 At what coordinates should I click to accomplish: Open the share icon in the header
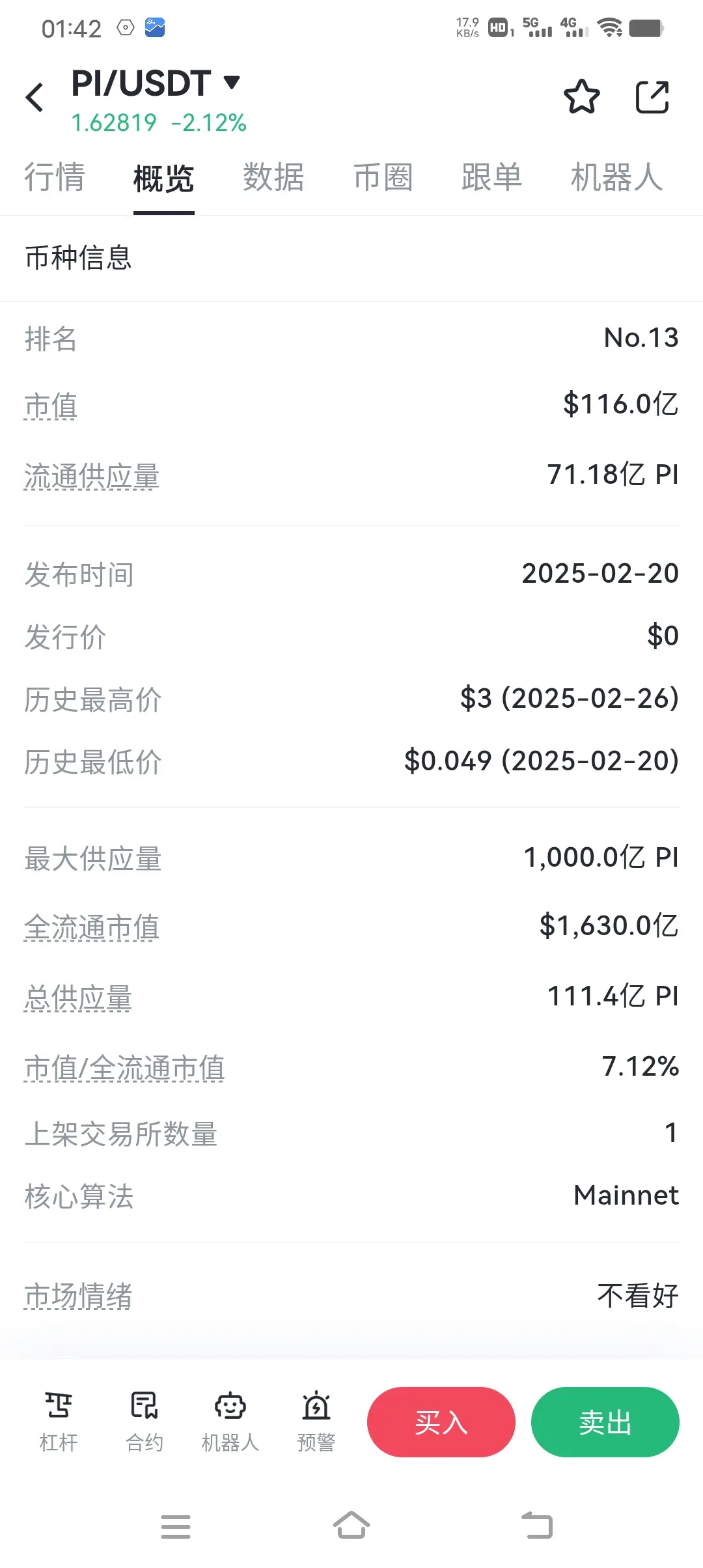[652, 97]
